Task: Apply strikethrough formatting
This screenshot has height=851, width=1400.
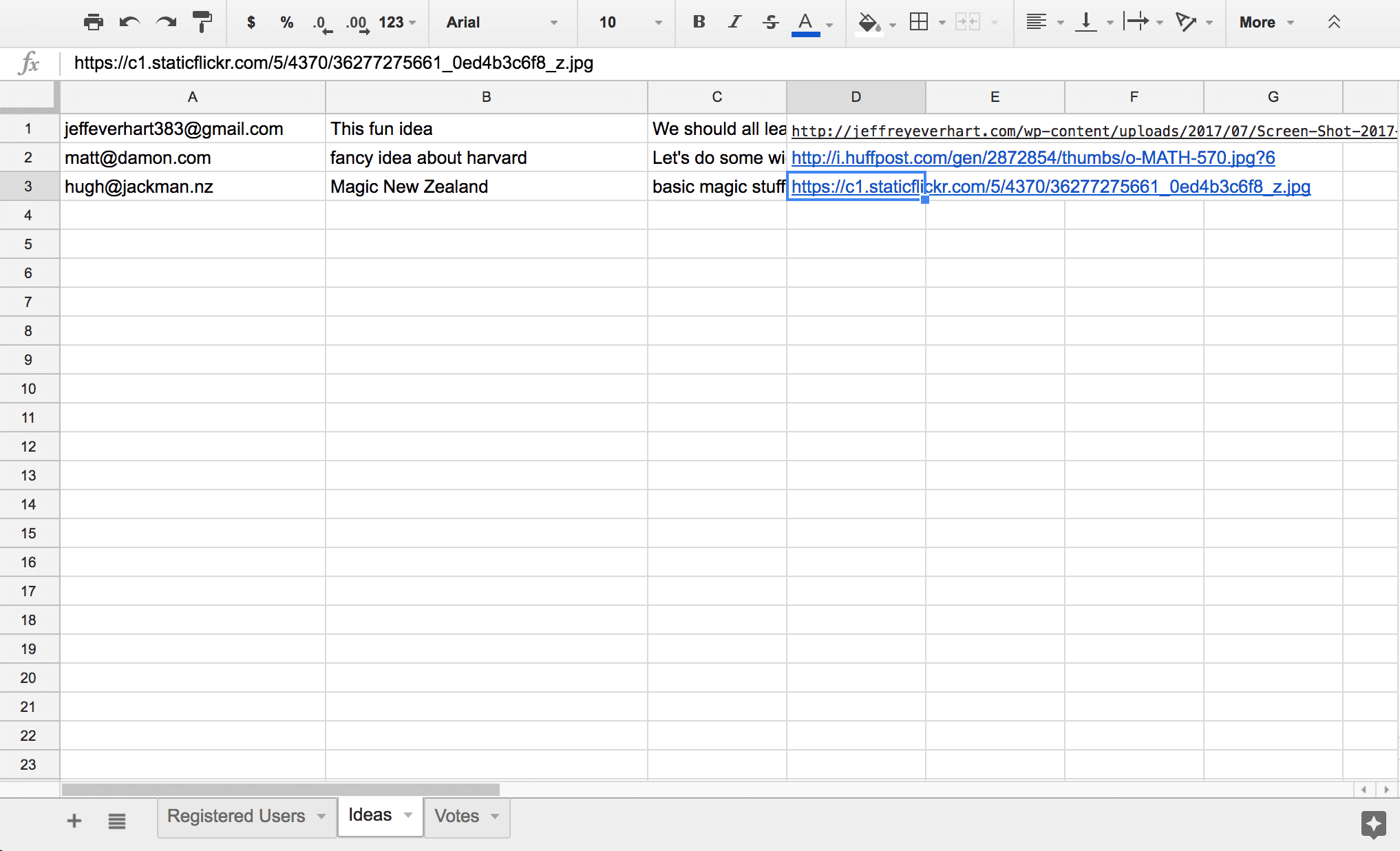Action: (770, 22)
